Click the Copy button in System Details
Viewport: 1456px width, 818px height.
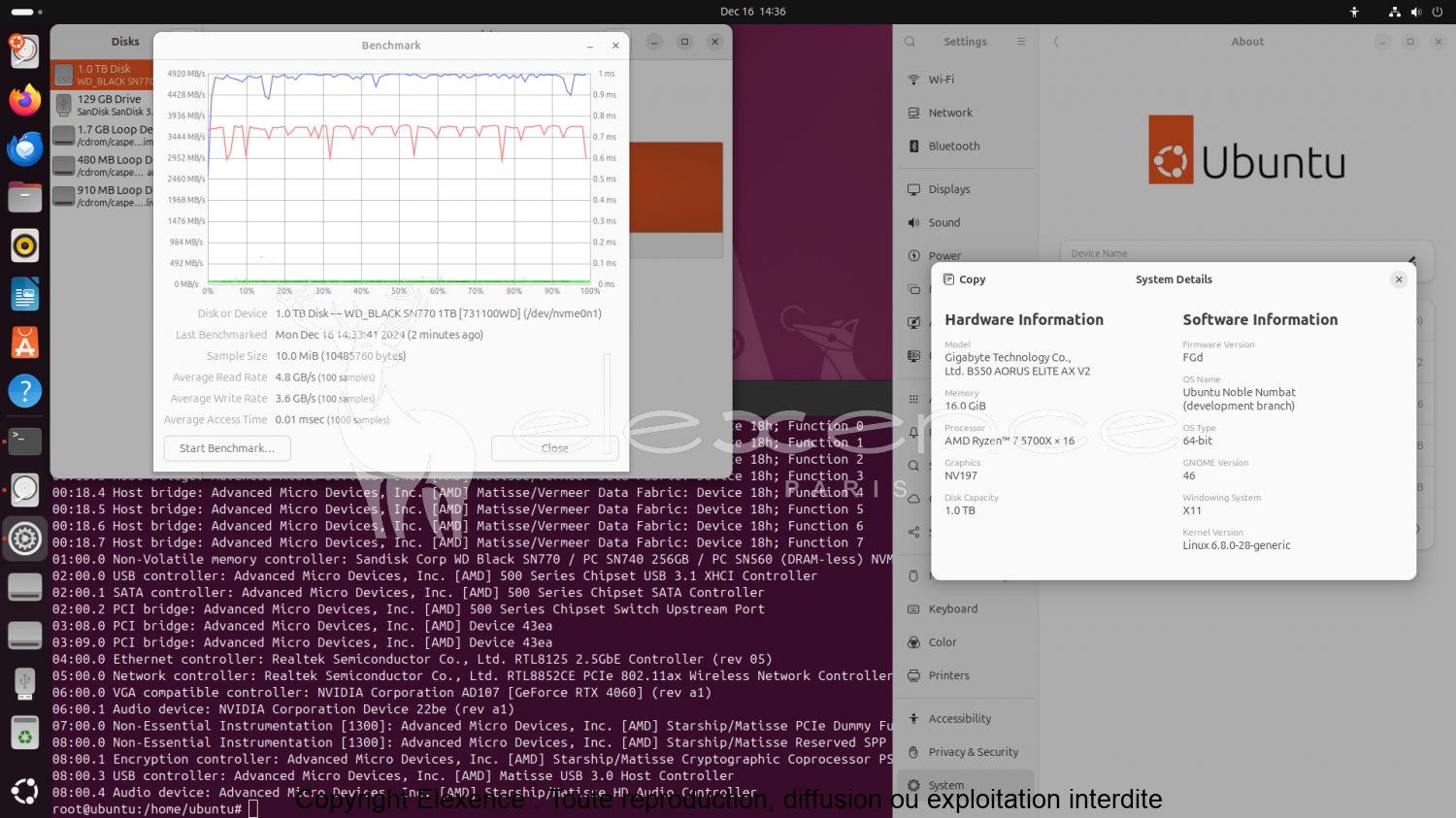965,279
